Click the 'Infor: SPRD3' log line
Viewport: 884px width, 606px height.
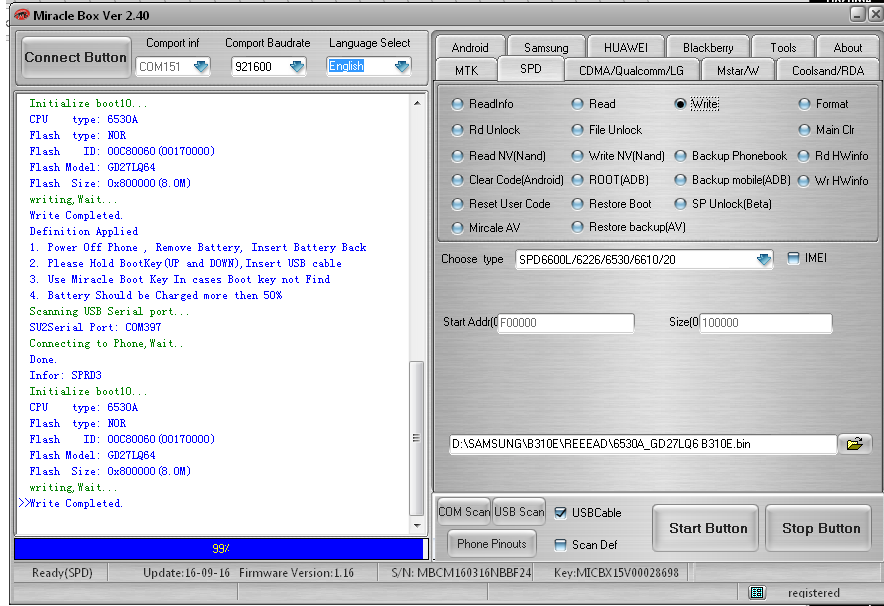[65, 375]
